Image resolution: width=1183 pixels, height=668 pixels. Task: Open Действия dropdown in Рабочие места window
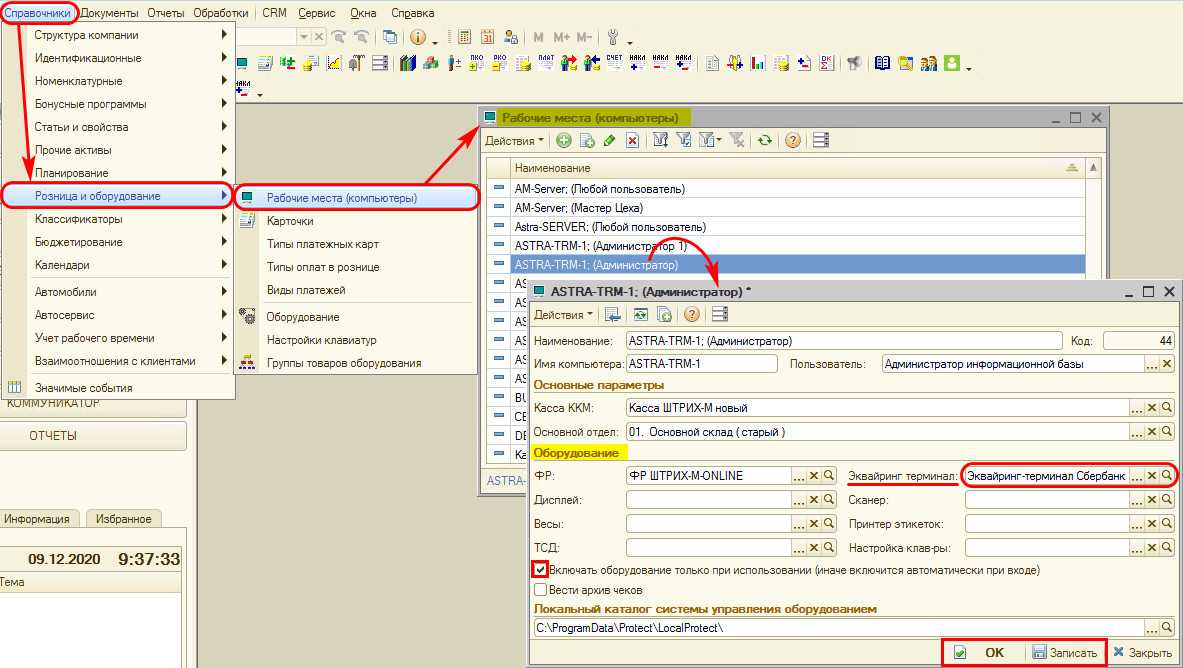514,141
